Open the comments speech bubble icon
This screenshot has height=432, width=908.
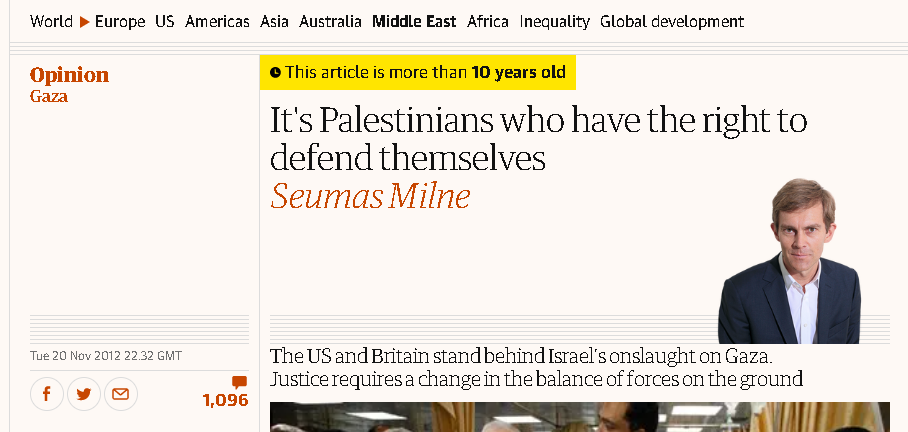(239, 382)
